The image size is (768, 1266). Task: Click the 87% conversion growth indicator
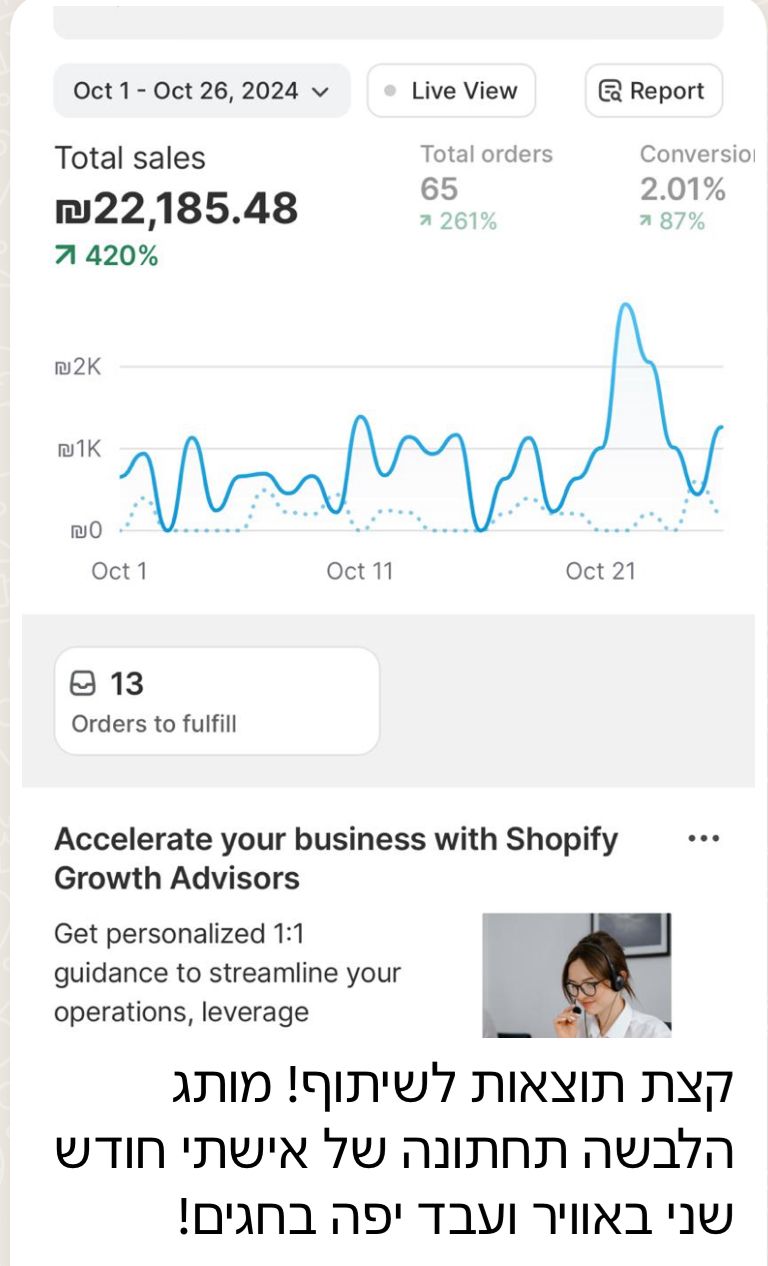click(673, 221)
